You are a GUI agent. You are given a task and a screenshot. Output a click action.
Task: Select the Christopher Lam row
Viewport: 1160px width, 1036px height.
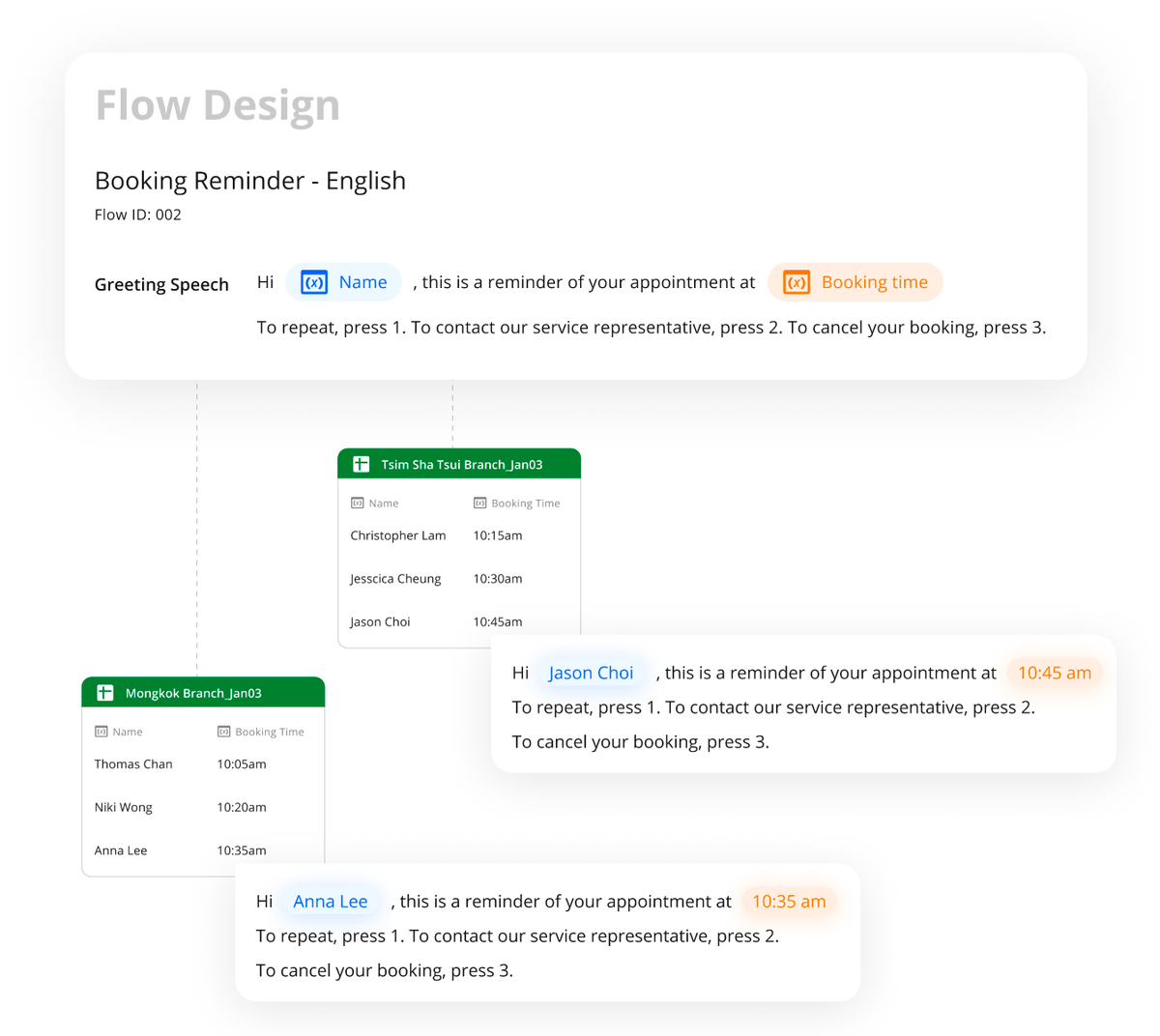click(x=398, y=535)
